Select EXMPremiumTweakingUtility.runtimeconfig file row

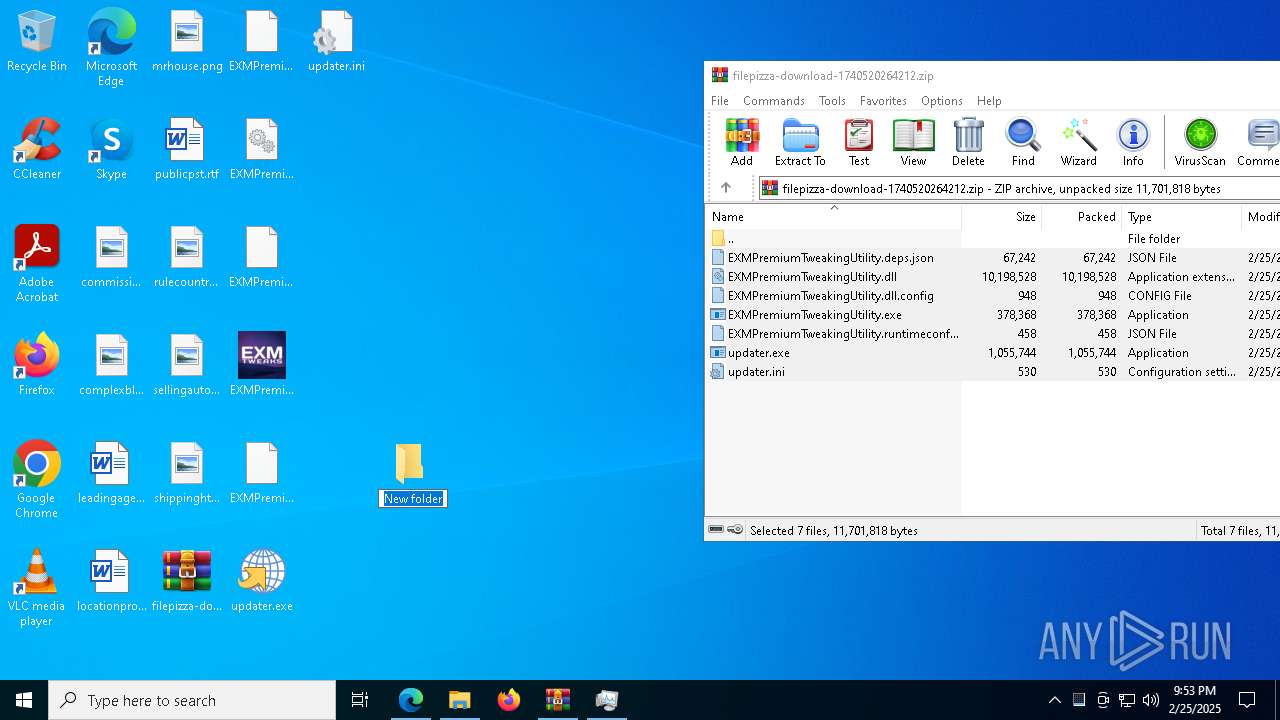click(992, 334)
